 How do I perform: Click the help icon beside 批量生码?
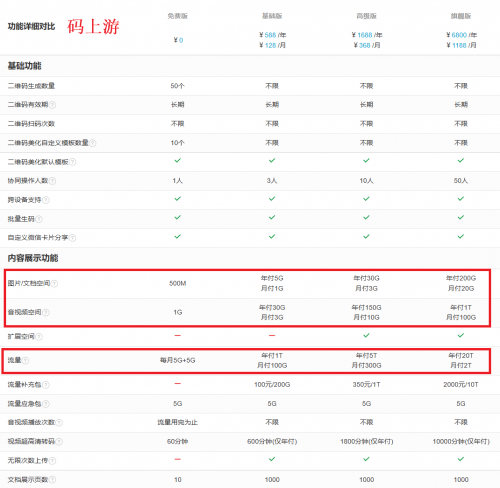[39, 219]
